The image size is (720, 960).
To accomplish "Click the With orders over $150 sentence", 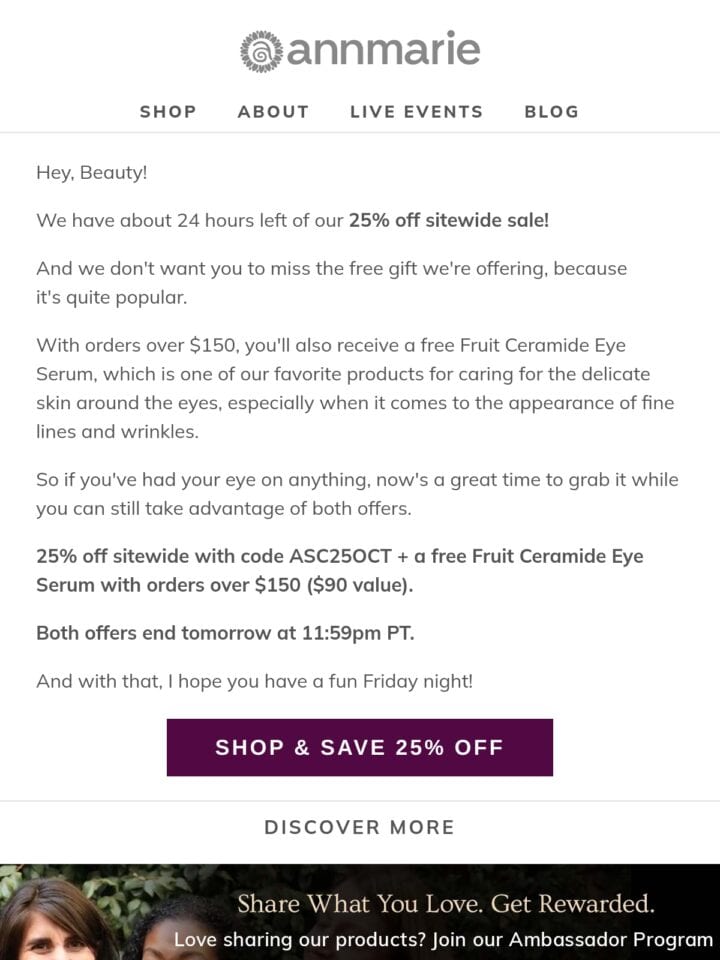I will (355, 388).
